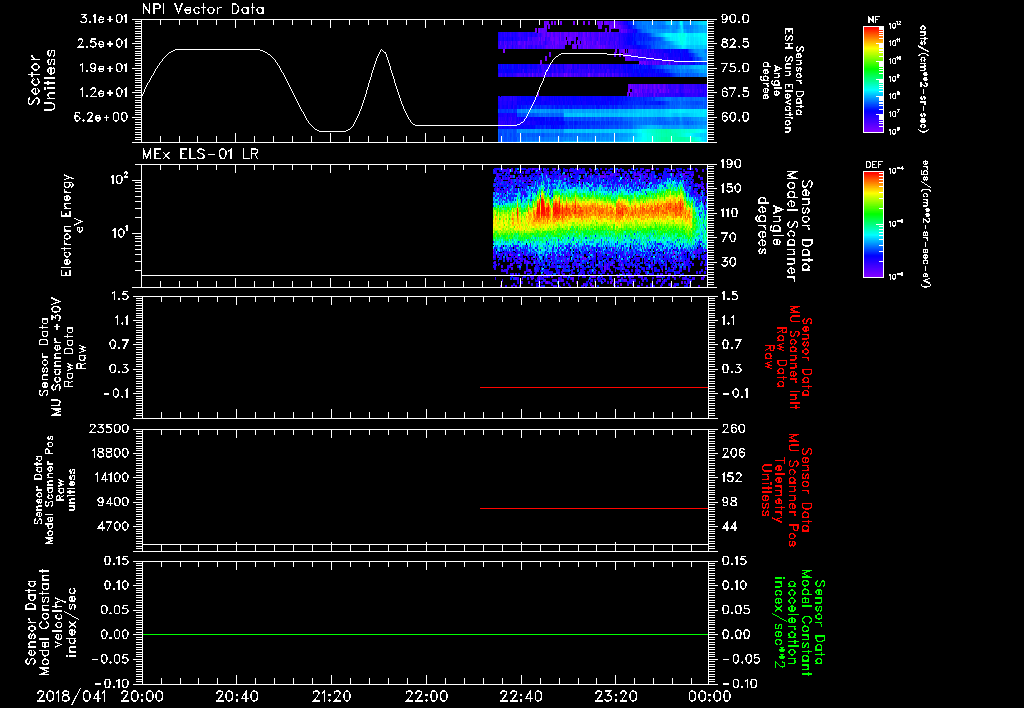The width and height of the screenshot is (1024, 708).
Task: Click the '44' telemetry tick label
Action: tap(729, 526)
